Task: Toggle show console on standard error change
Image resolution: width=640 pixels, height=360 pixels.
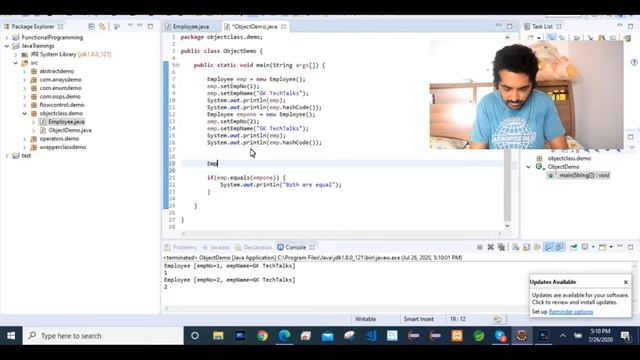Action: [559, 247]
